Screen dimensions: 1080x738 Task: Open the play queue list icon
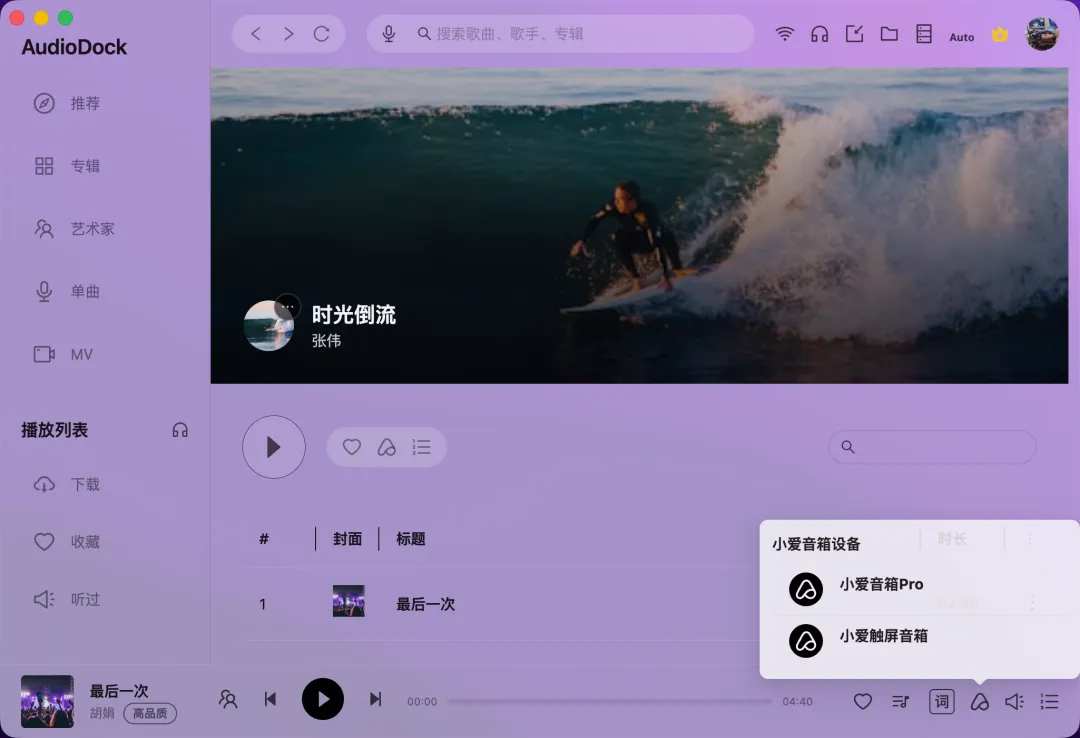coord(1049,701)
